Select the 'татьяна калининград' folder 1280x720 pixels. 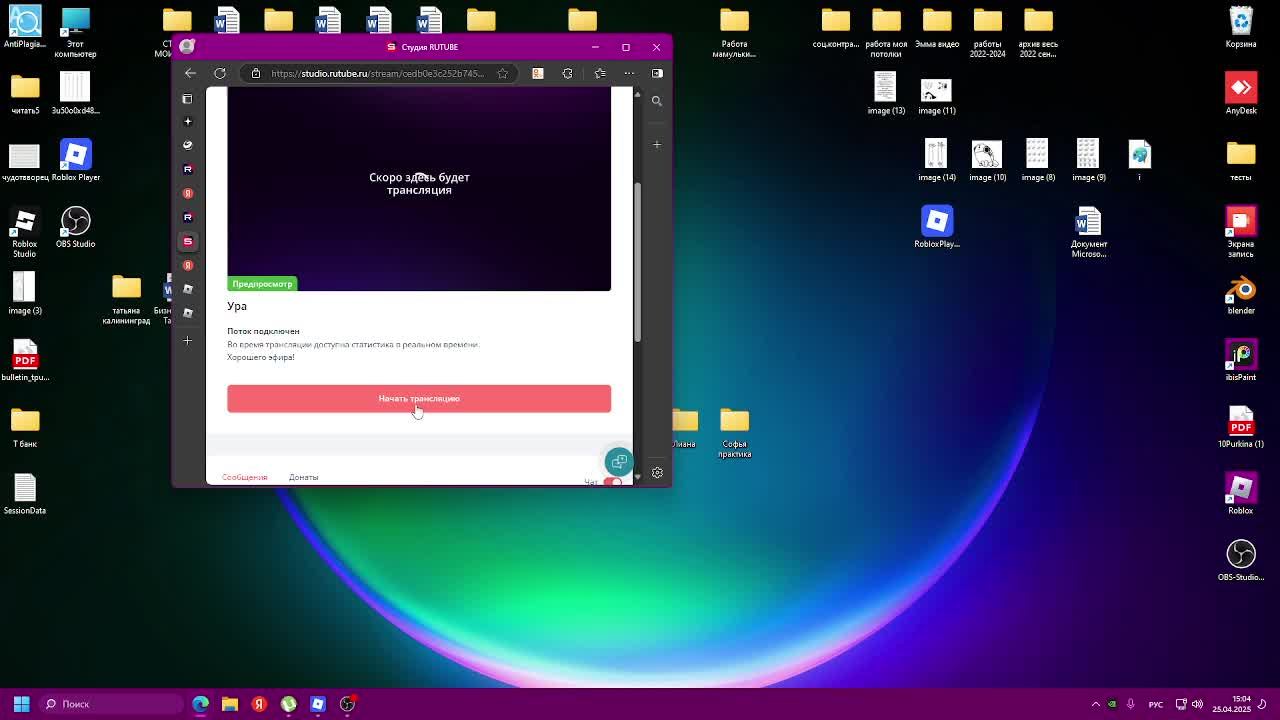click(x=126, y=299)
